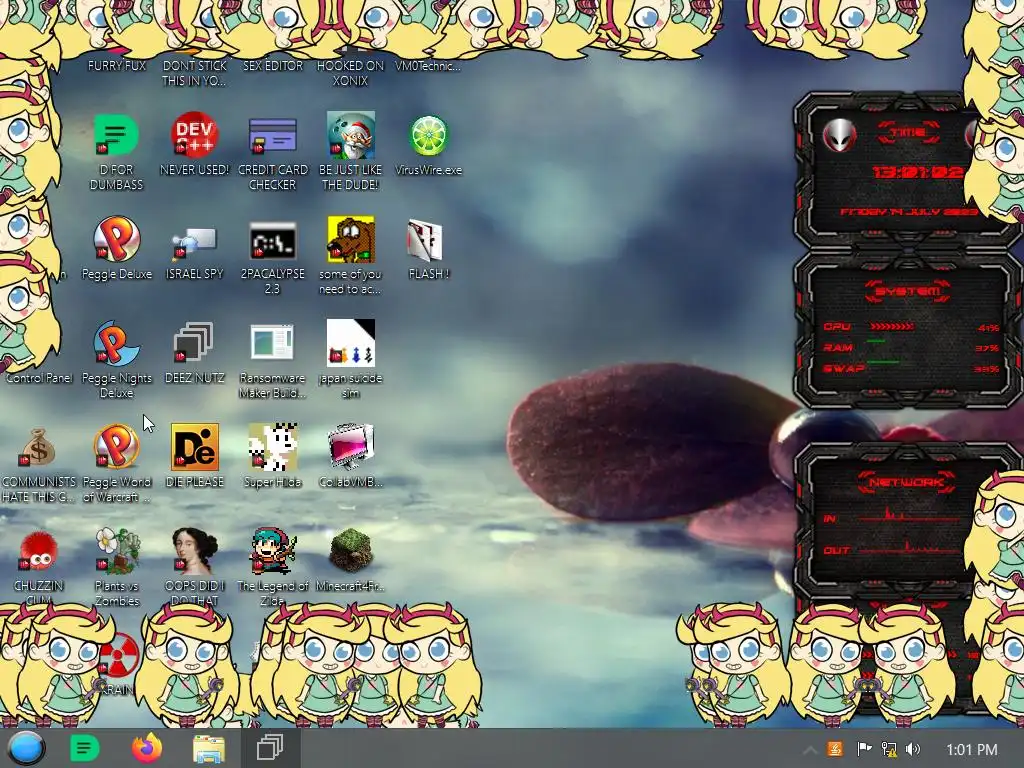The width and height of the screenshot is (1024, 768).
Task: Open the japan suicide sim icon
Action: pyautogui.click(x=351, y=343)
